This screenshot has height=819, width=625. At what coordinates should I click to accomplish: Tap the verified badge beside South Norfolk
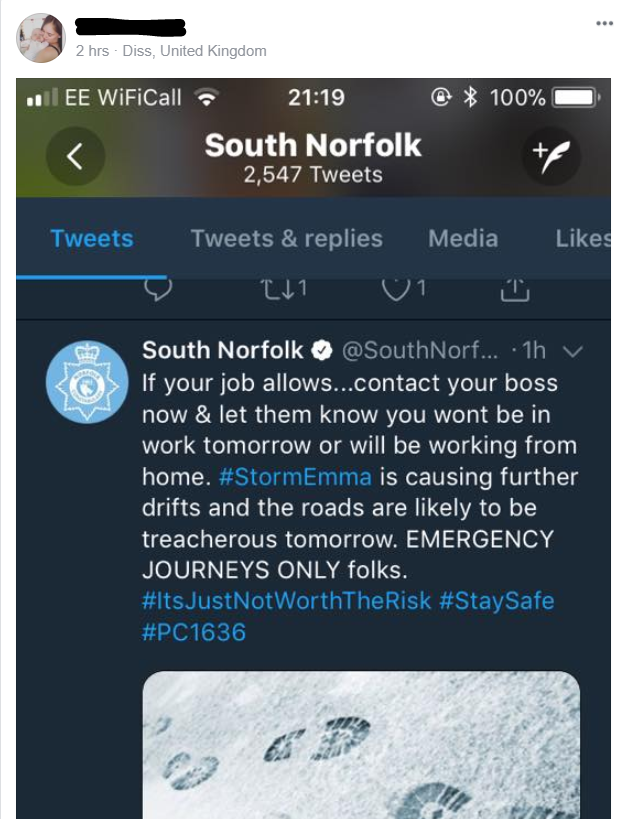pyautogui.click(x=323, y=350)
